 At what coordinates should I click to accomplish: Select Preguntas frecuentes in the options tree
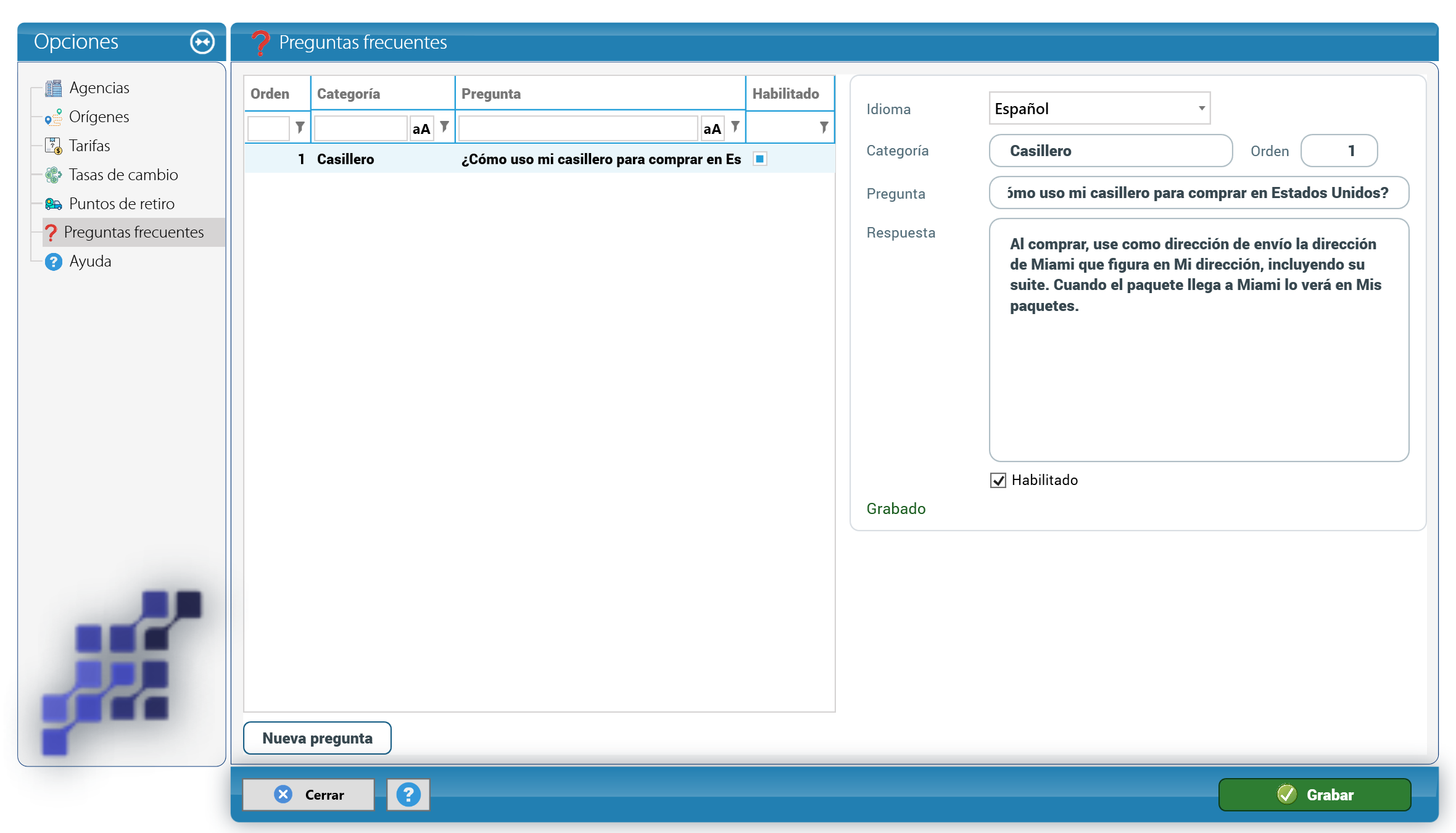pos(134,233)
